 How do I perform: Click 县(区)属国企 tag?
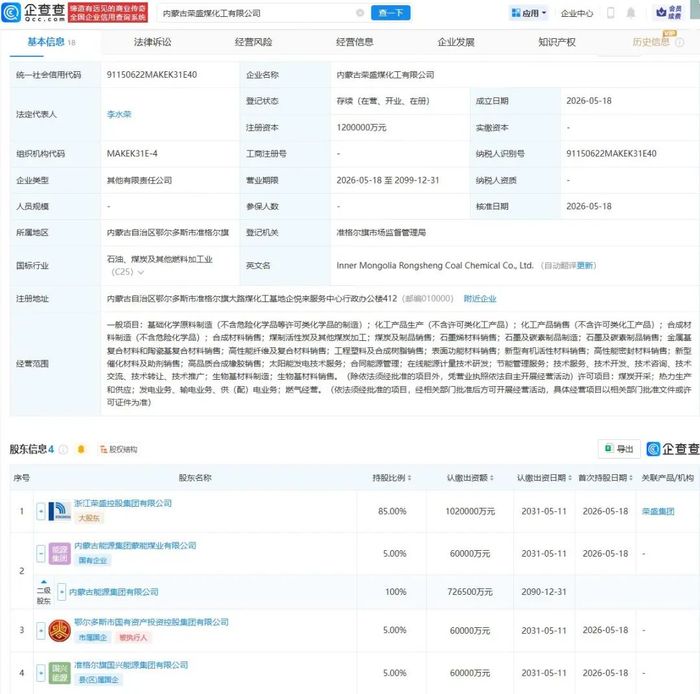pos(99,680)
